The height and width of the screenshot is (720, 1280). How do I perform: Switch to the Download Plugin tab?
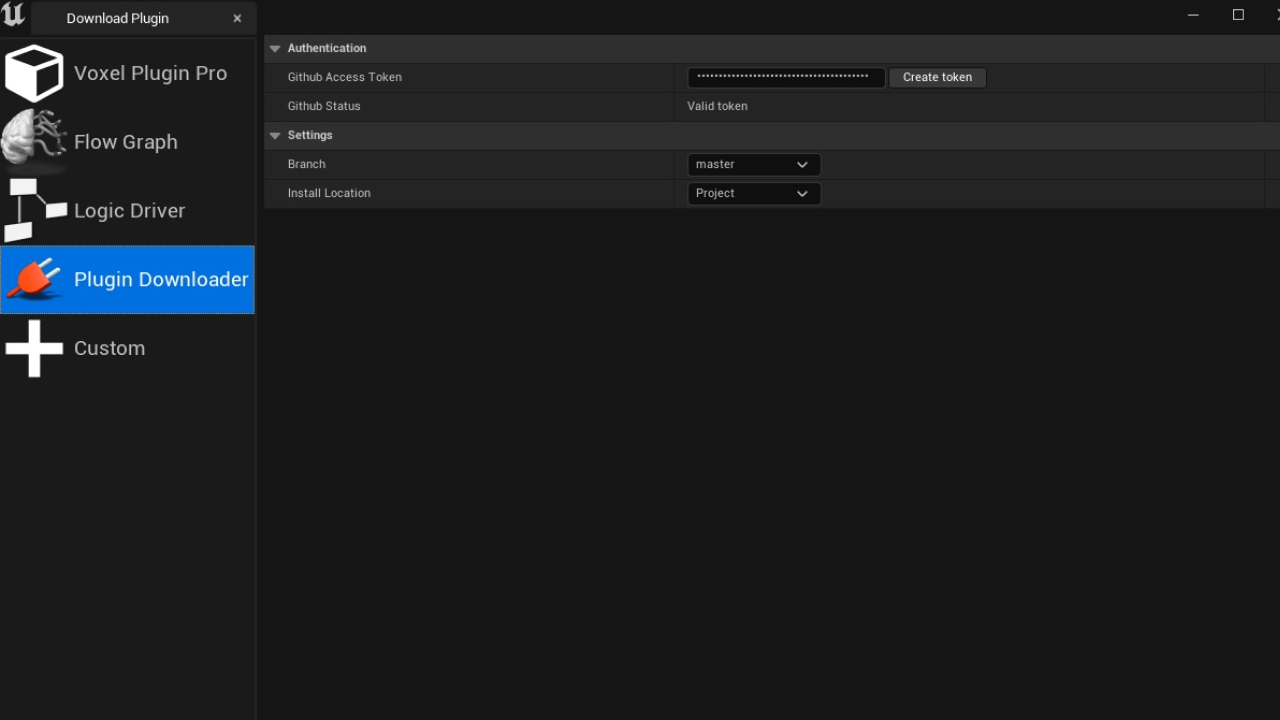tap(117, 18)
